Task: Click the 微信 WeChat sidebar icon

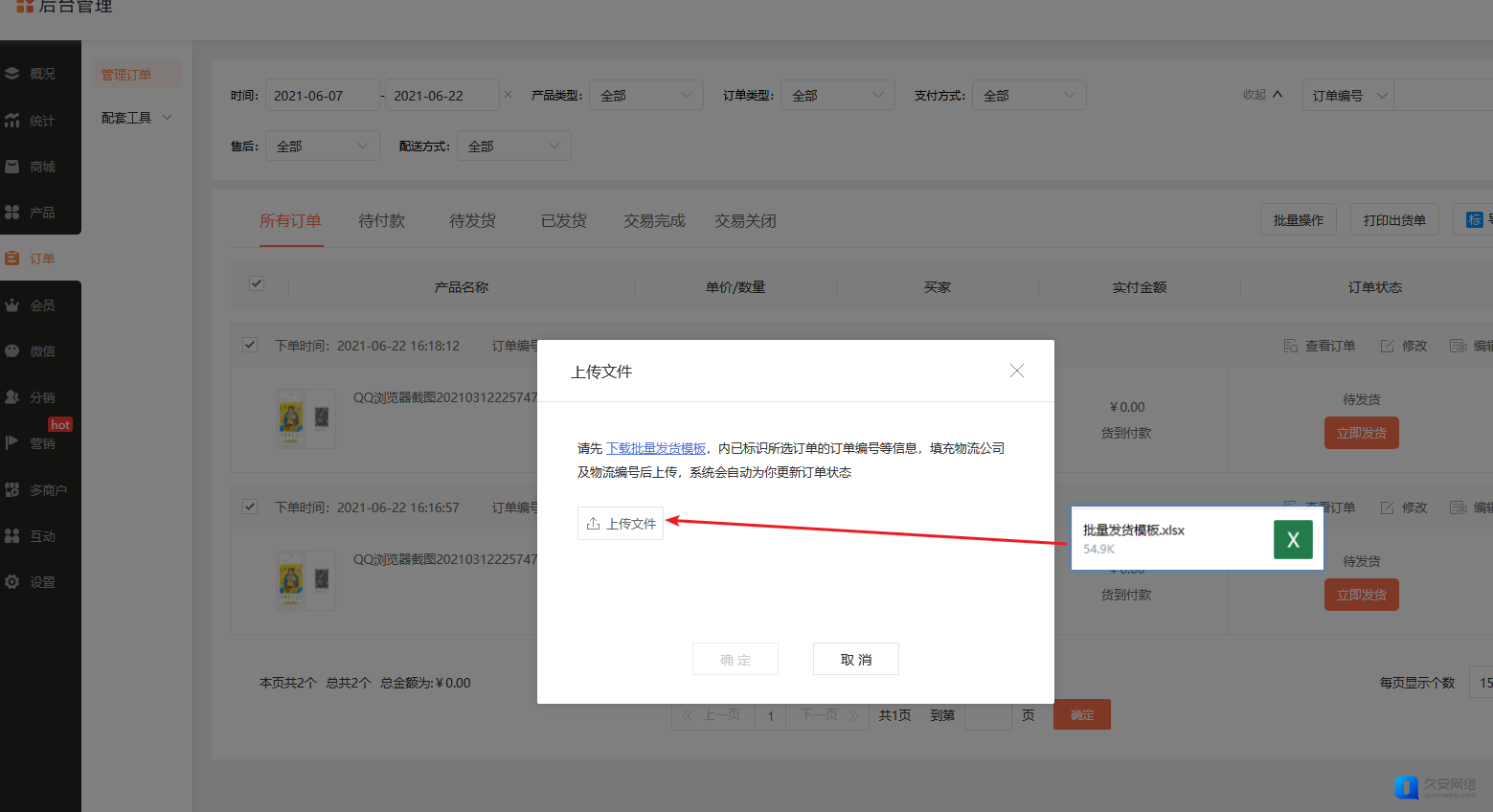Action: (x=12, y=351)
